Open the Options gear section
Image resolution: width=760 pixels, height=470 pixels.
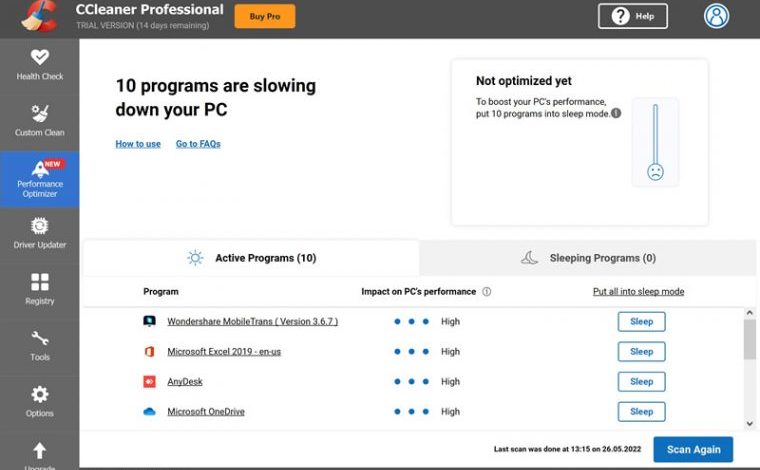[40, 402]
